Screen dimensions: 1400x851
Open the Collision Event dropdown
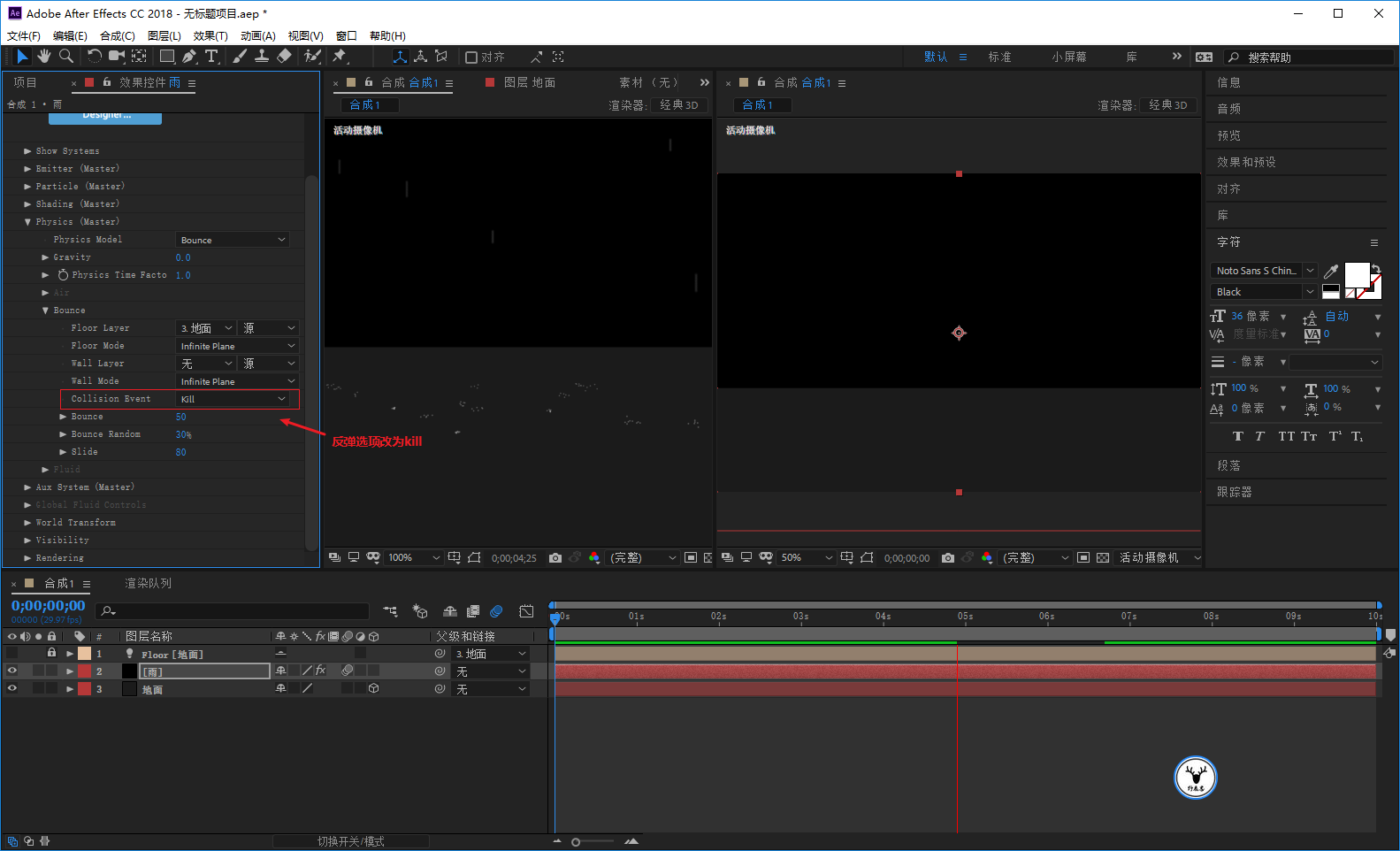[x=233, y=399]
